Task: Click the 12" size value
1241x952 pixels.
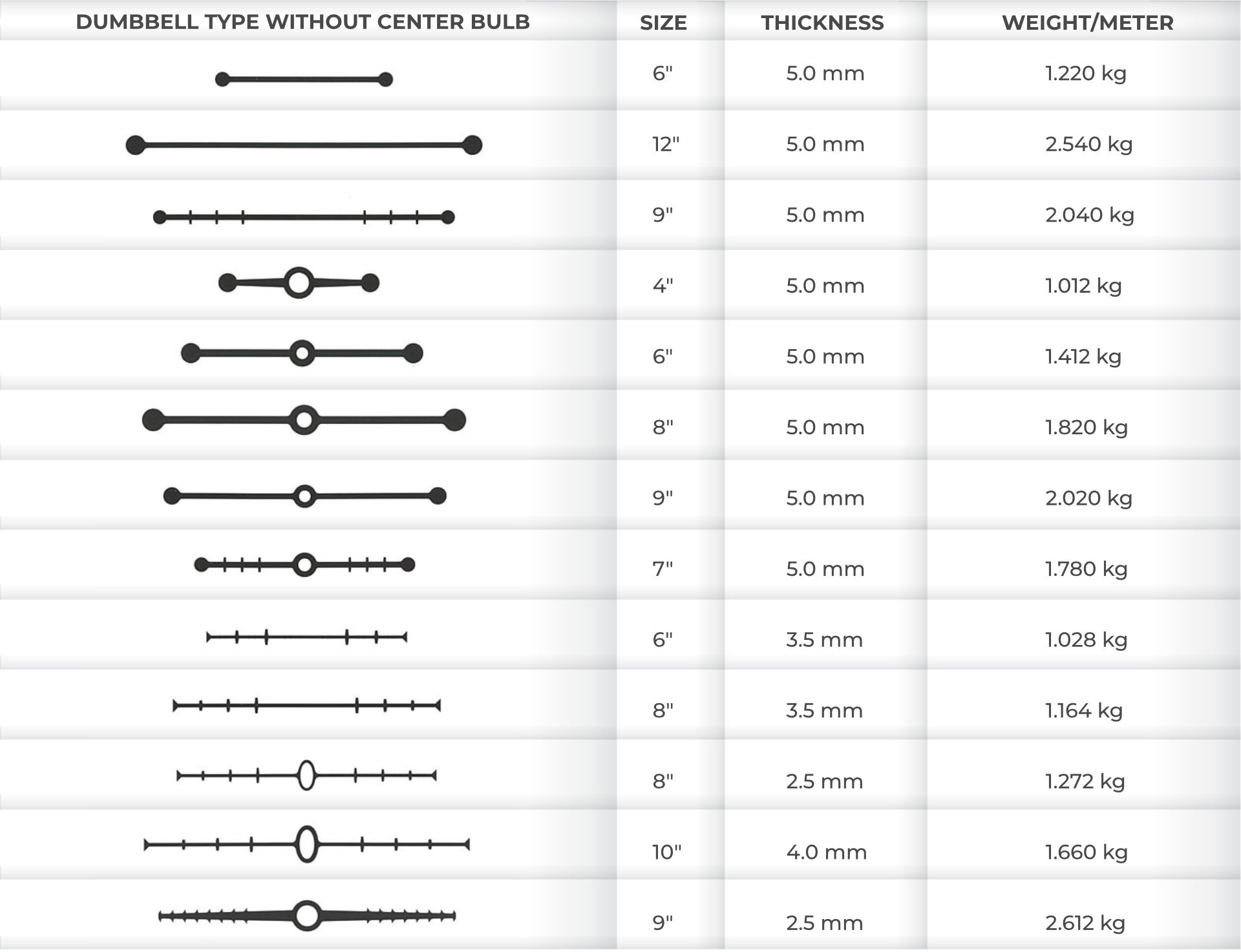Action: [x=666, y=144]
